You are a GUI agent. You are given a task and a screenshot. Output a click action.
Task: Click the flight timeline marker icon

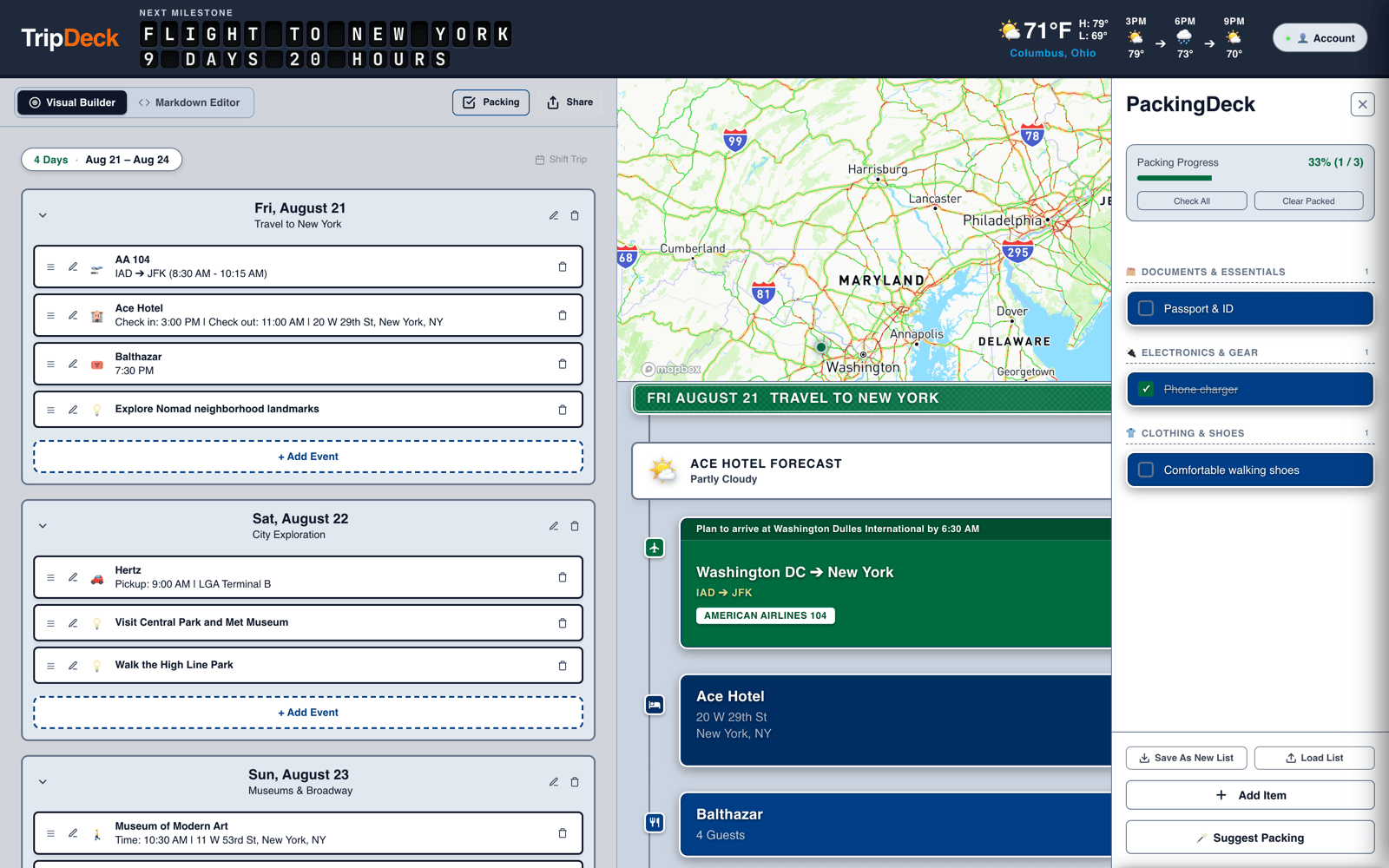tap(655, 548)
